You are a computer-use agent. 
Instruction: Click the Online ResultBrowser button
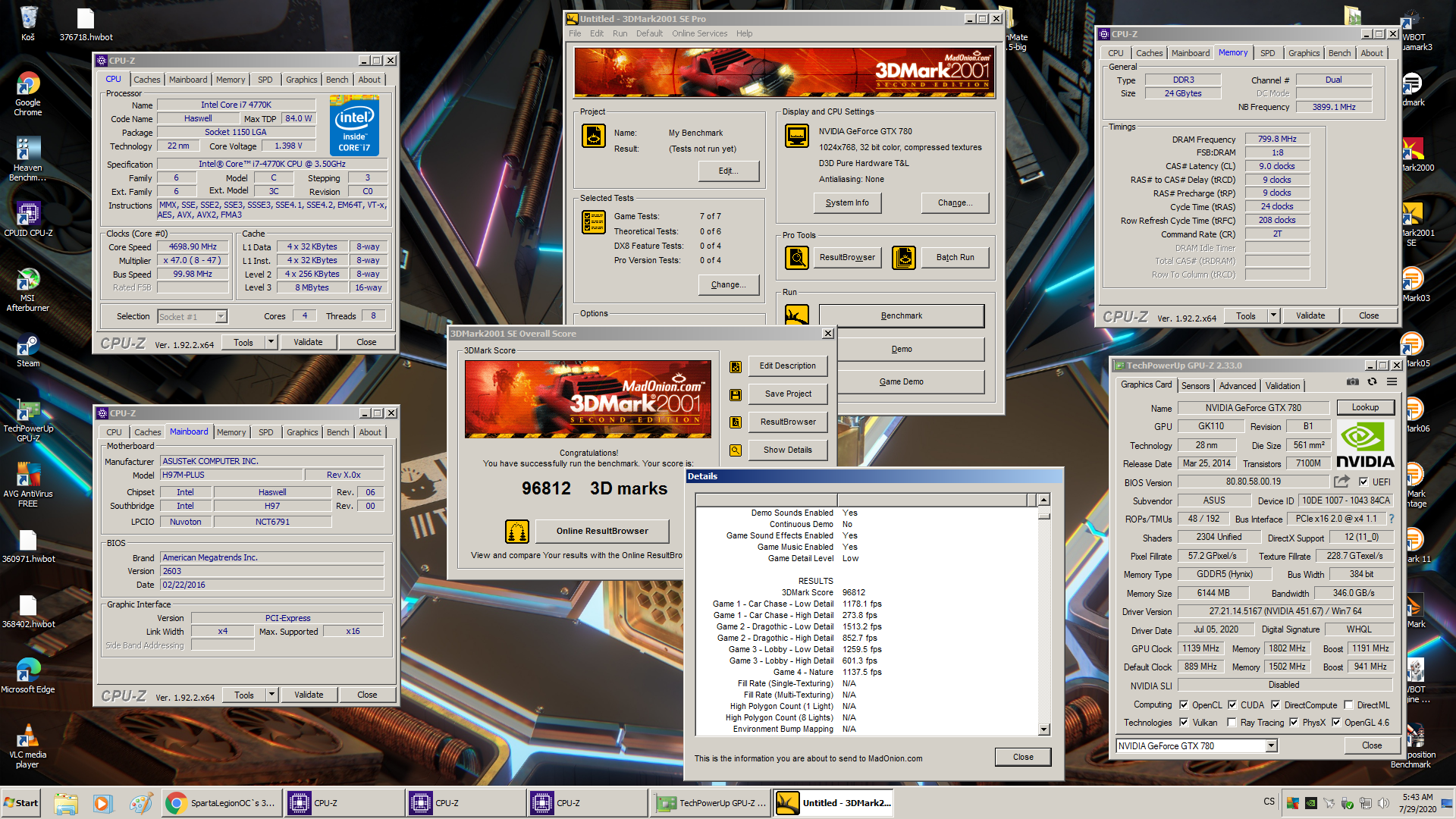point(602,532)
